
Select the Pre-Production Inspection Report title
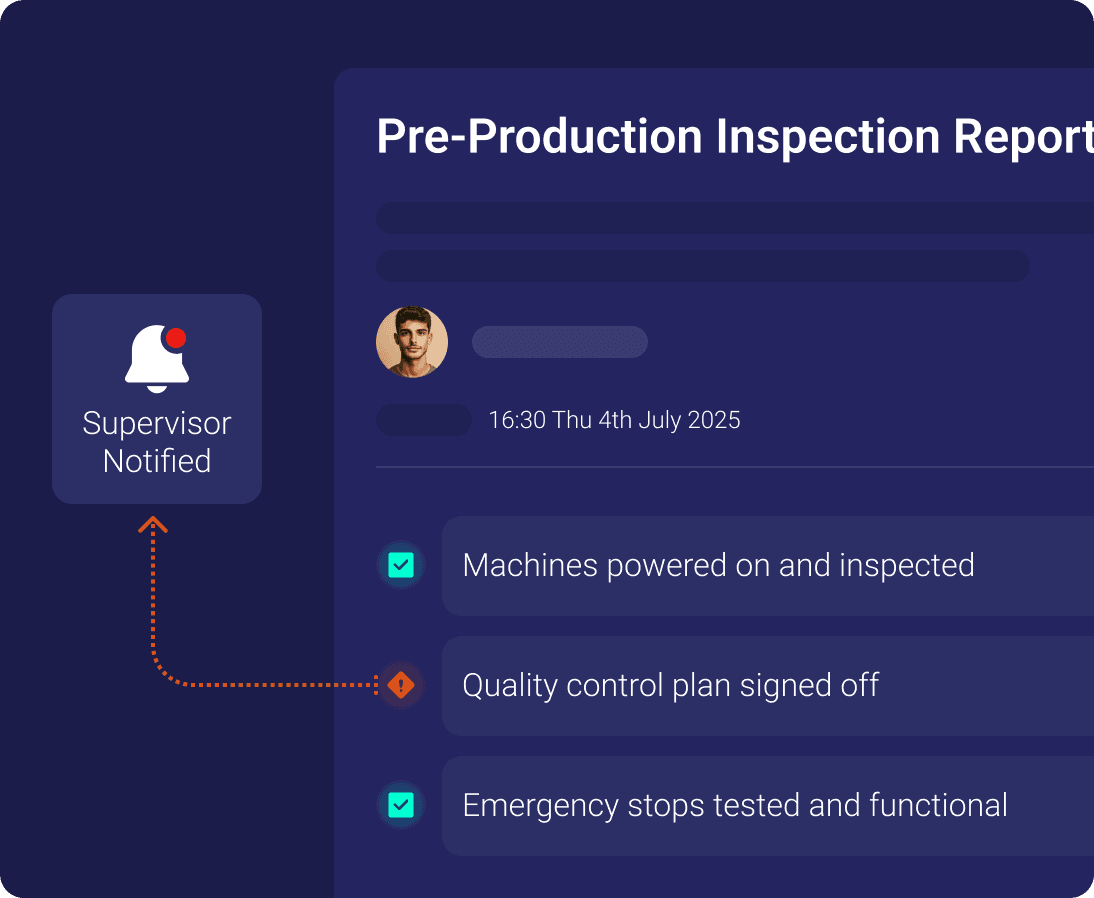point(734,138)
